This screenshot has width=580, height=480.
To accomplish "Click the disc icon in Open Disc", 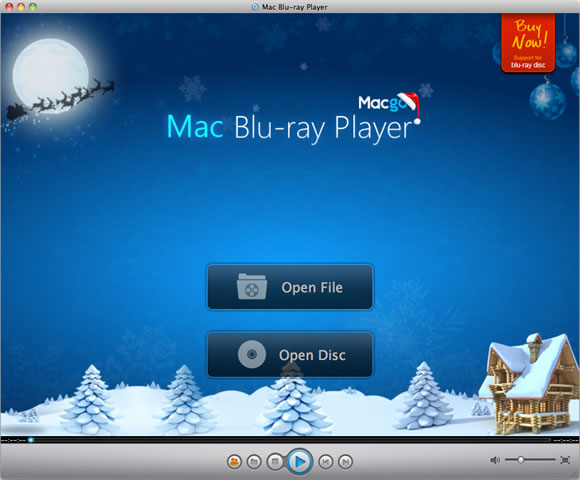I will tap(252, 355).
